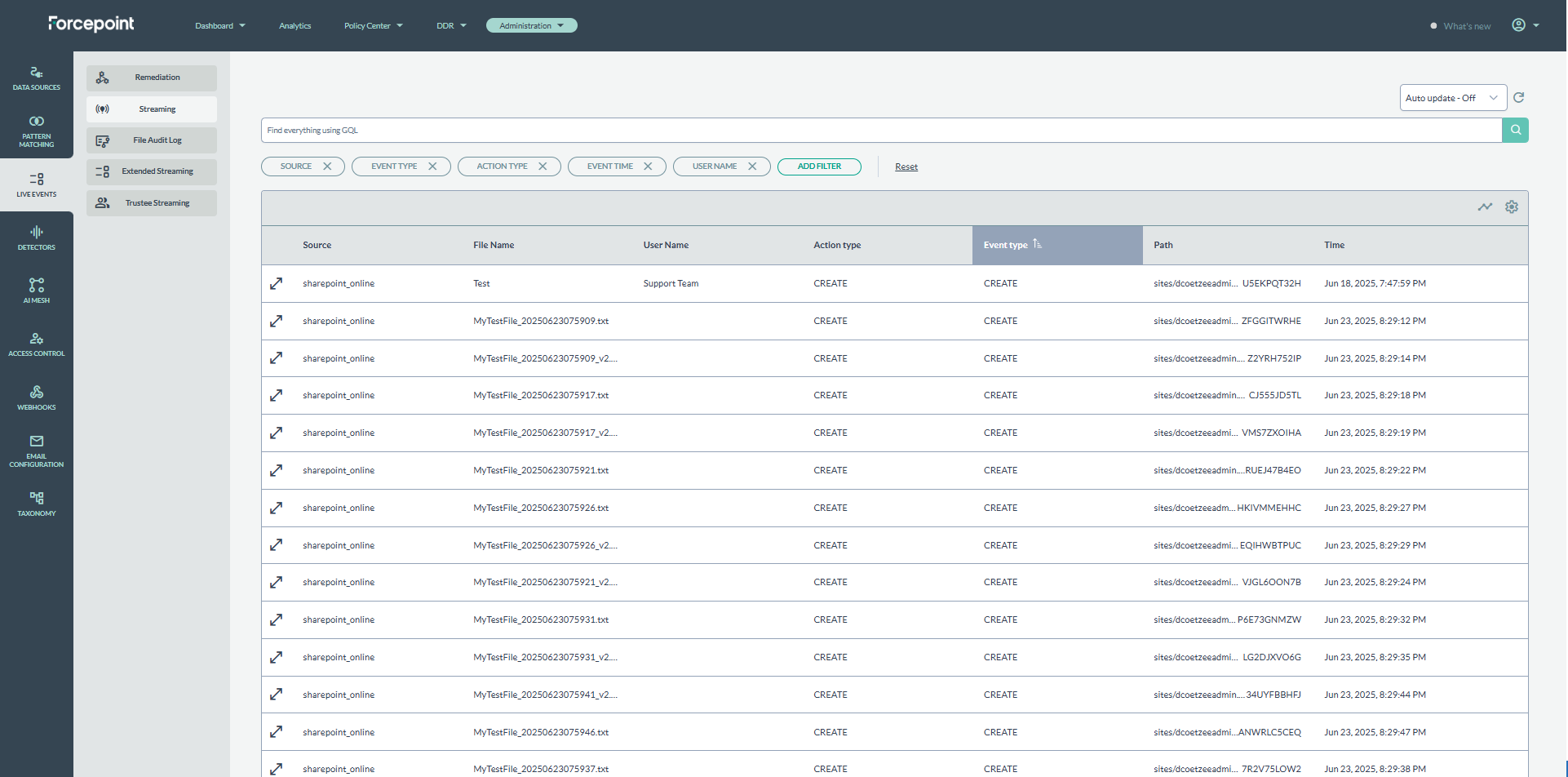Remove the EVENT TIME filter chip
This screenshot has width=1568, height=777.
click(648, 166)
